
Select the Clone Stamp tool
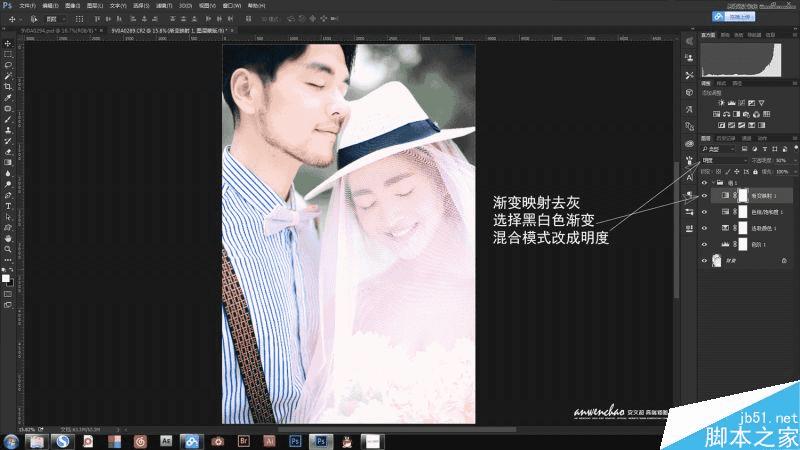coord(8,130)
